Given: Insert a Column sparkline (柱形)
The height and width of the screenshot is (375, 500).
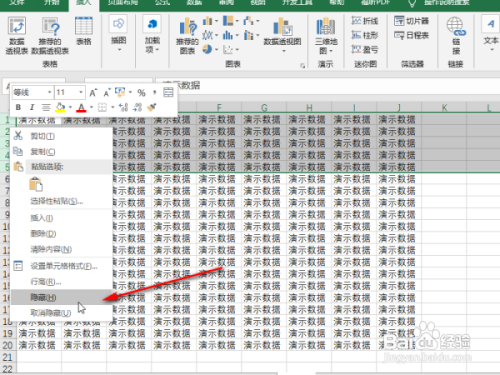Looking at the screenshot, I should tap(365, 35).
